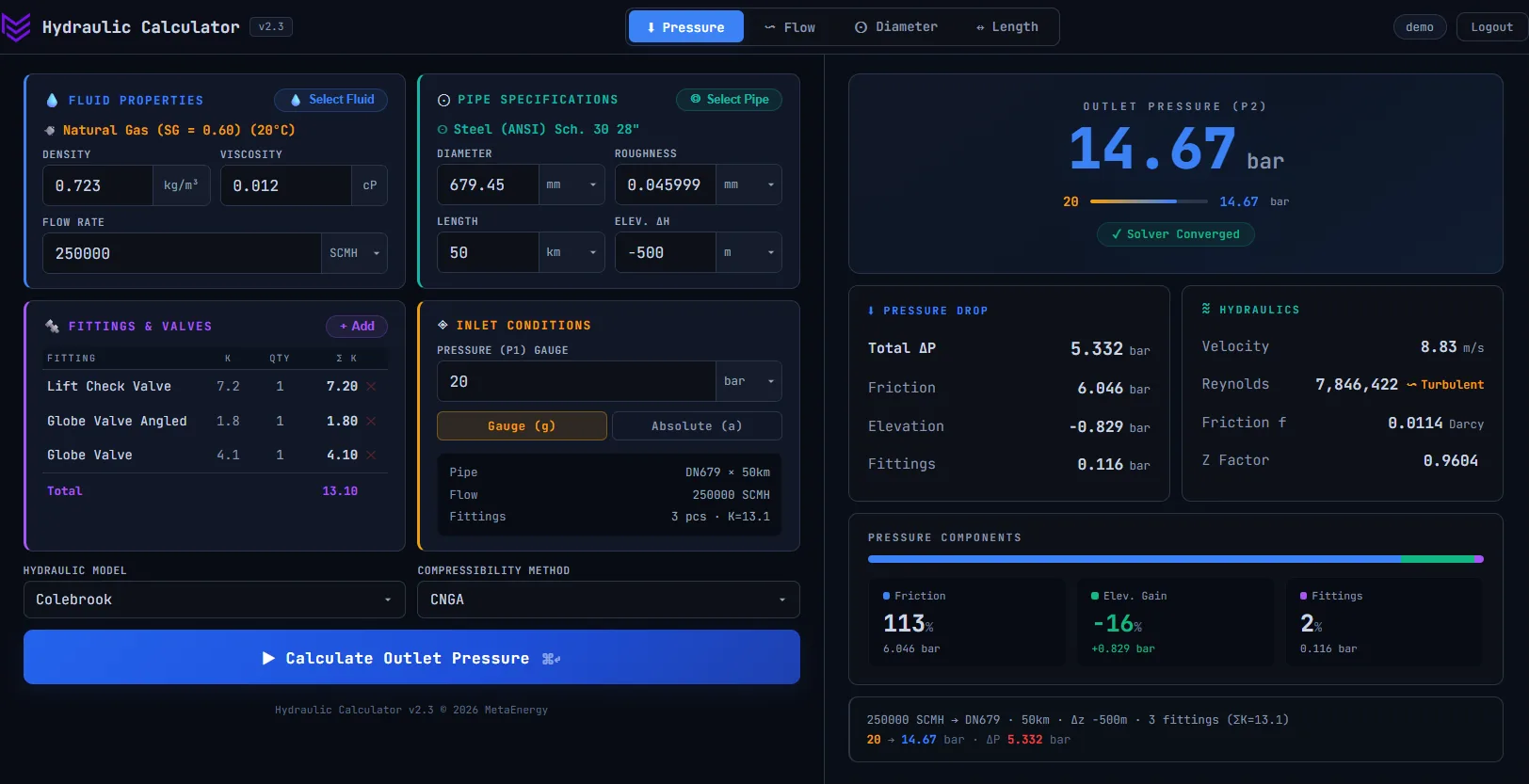Click the Hydraulic Calculator logo icon
1529x784 pixels.
pos(16,27)
